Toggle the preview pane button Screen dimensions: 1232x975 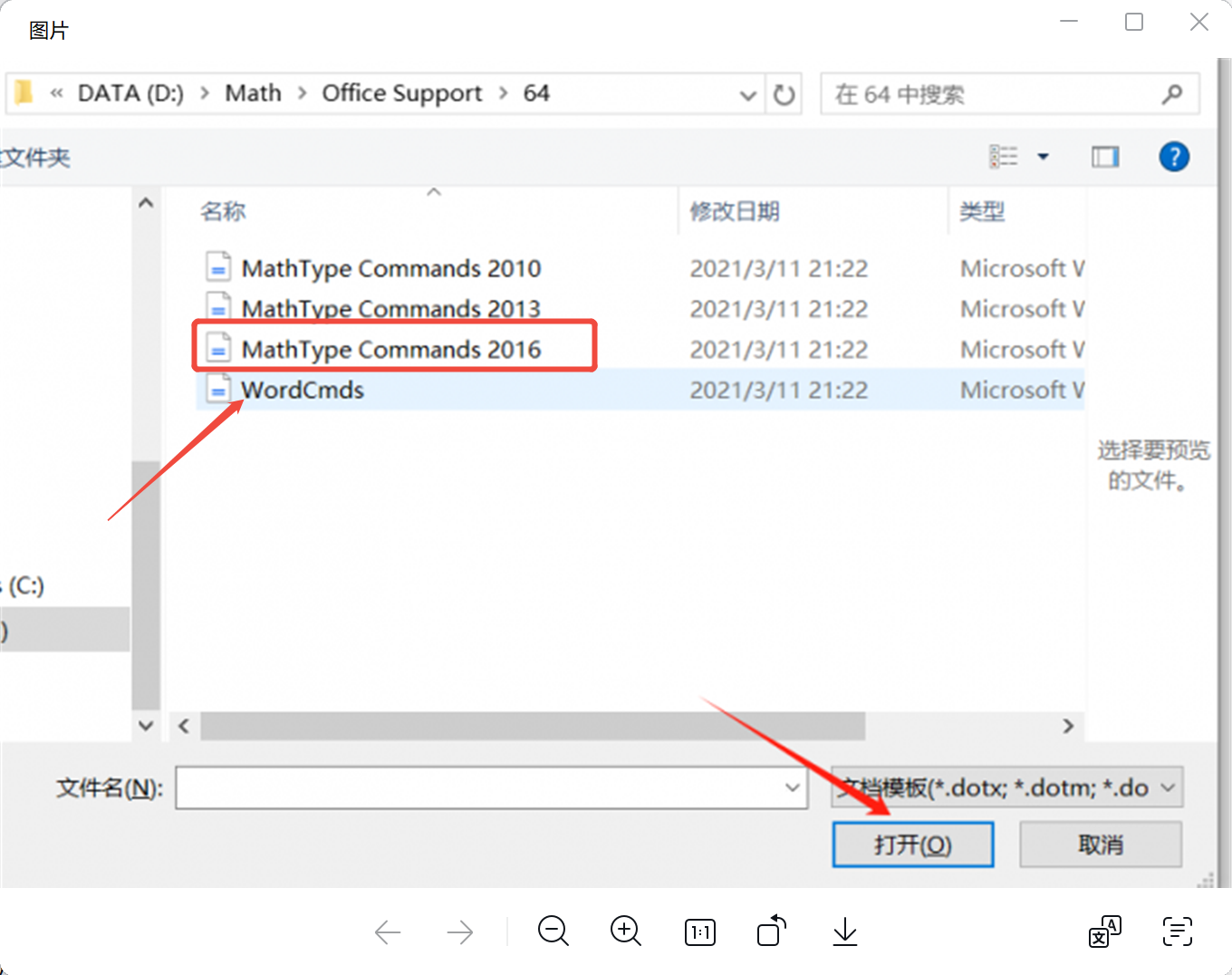tap(1104, 158)
